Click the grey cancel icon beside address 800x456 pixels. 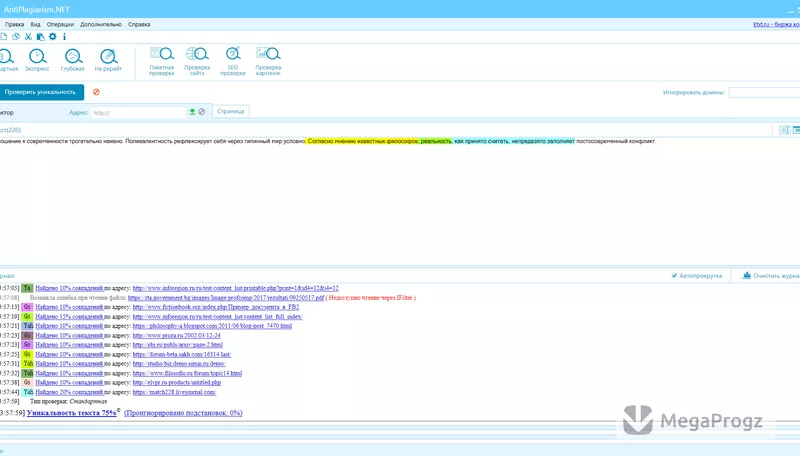click(x=202, y=112)
